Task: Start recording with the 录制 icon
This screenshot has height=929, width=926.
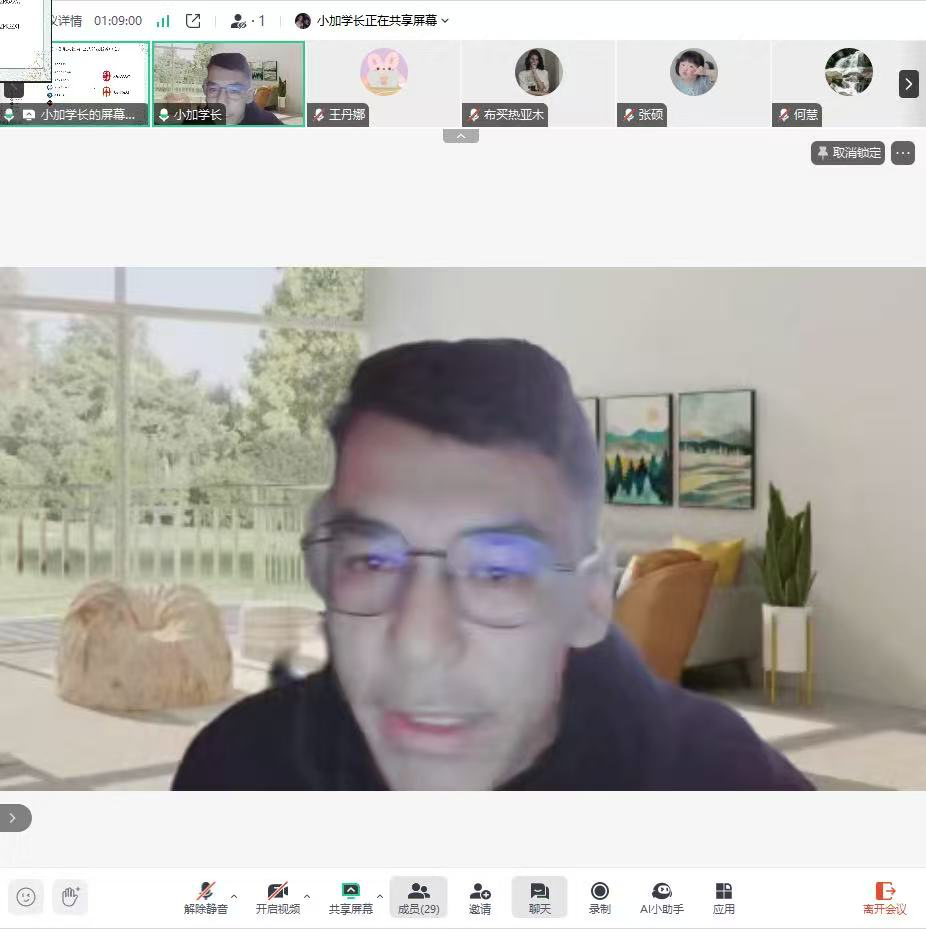Action: point(599,897)
